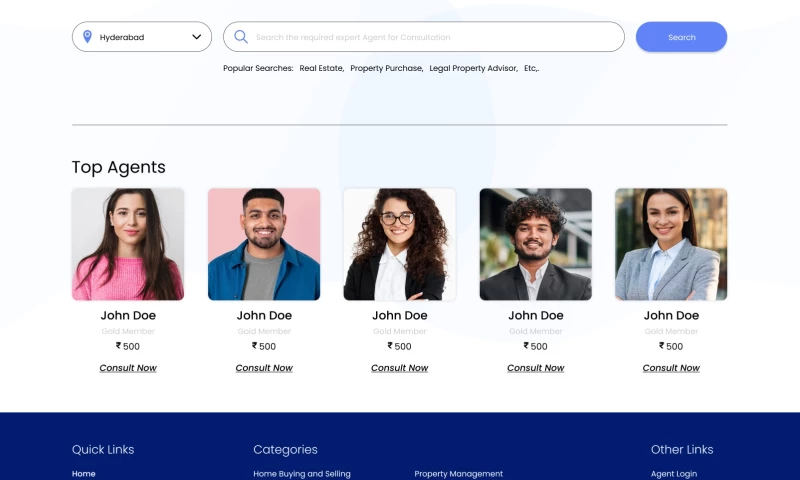The width and height of the screenshot is (800, 480).
Task: Click the location pin icon beside Hyderabad
Action: [x=87, y=37]
